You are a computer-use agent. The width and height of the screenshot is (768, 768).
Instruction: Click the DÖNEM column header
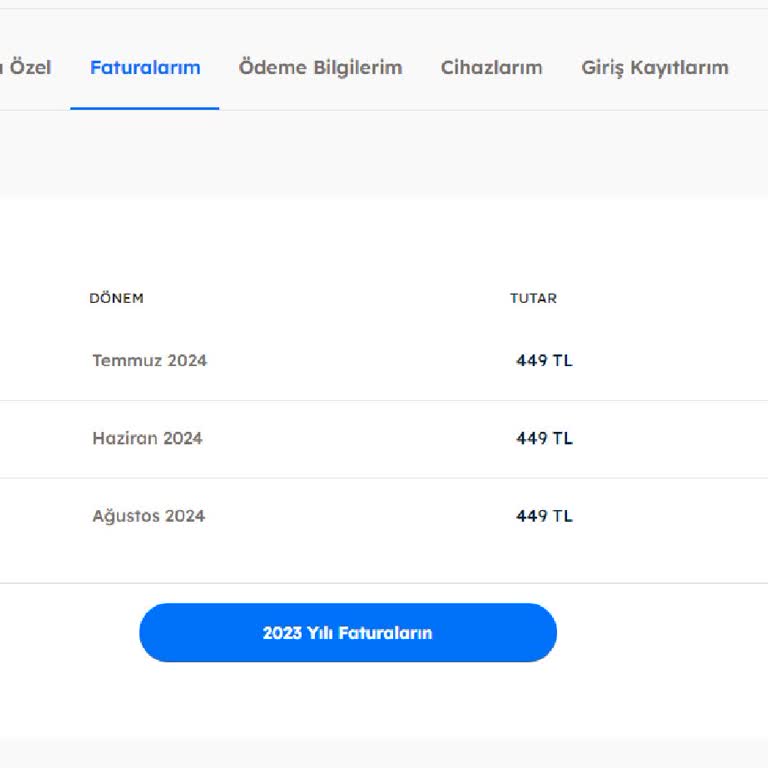(116, 298)
